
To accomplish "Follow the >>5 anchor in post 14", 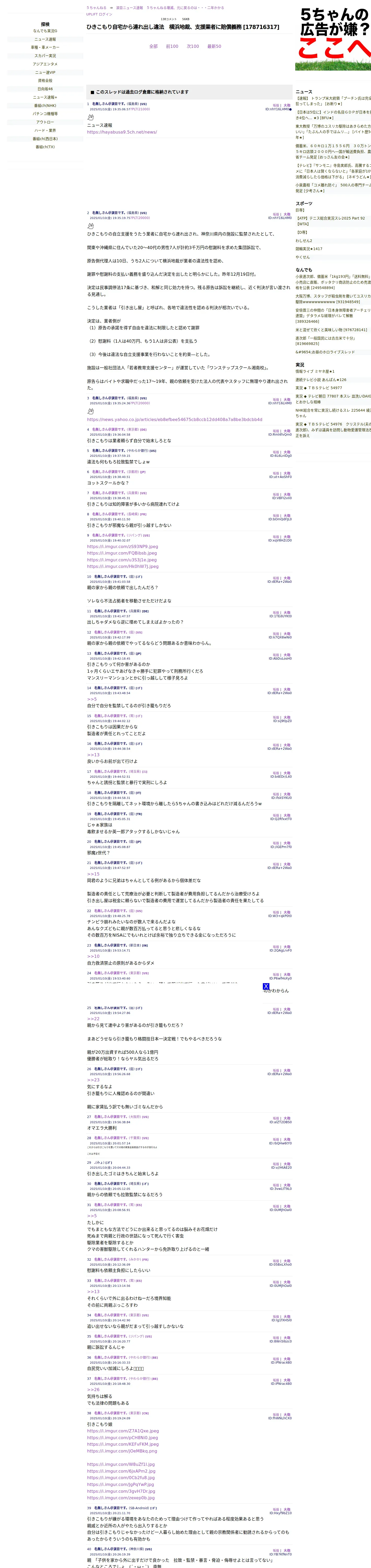I will point(92,699).
